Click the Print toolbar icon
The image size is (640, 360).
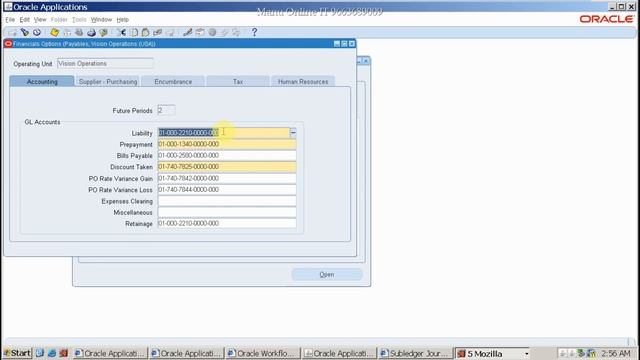click(x=91, y=32)
